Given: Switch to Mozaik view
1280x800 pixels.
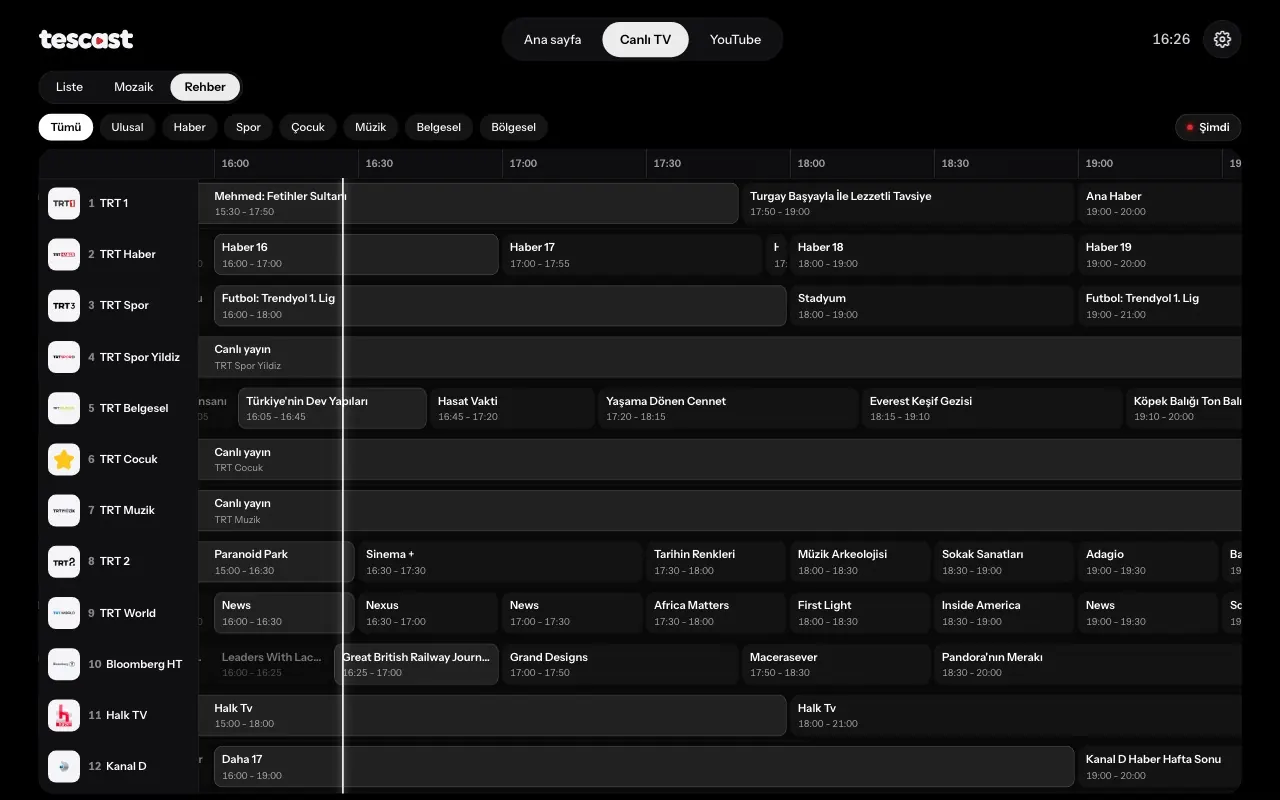Looking at the screenshot, I should (x=134, y=87).
